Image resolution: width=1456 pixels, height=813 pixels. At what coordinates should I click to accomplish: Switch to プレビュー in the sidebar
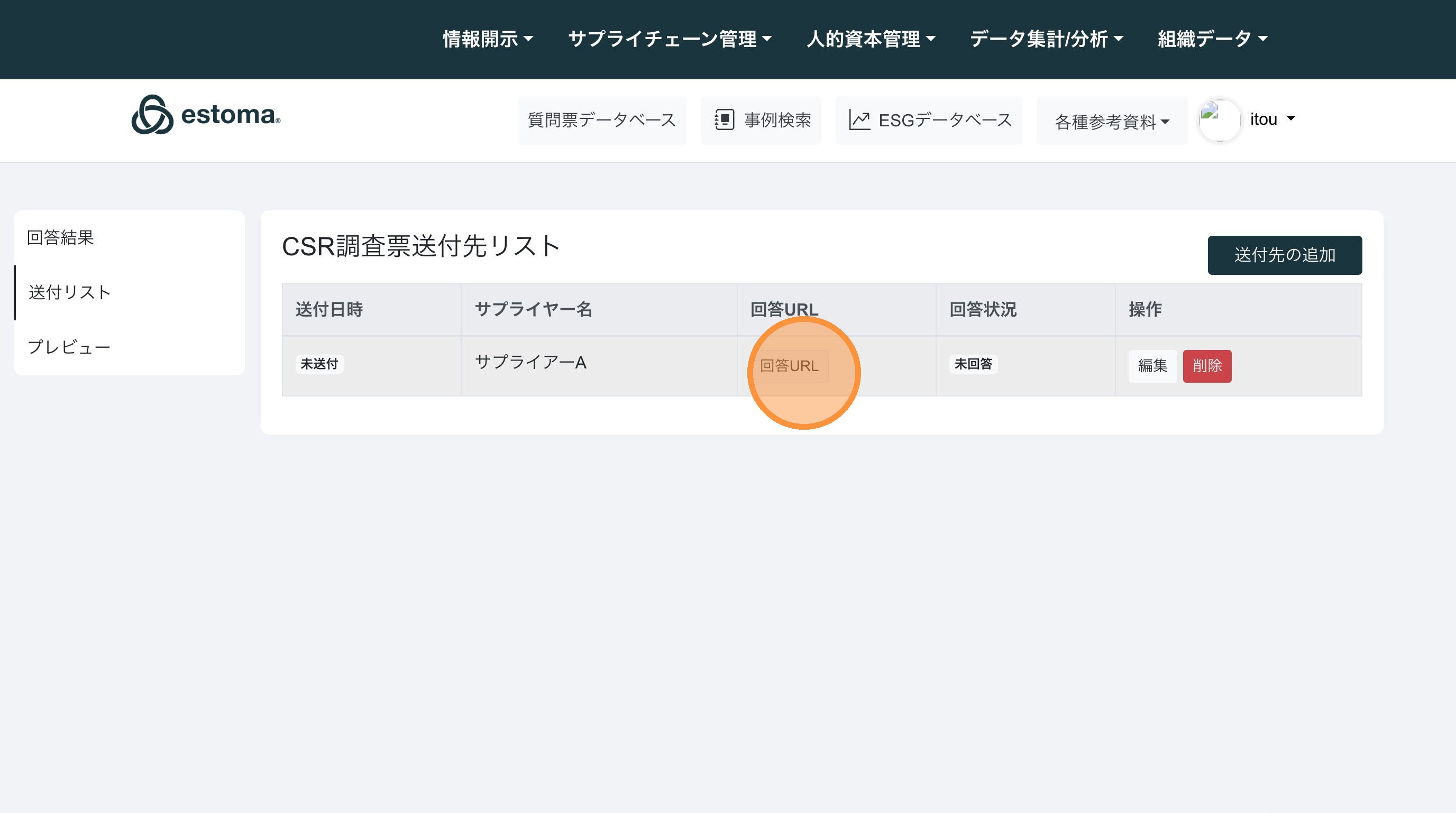pos(69,347)
